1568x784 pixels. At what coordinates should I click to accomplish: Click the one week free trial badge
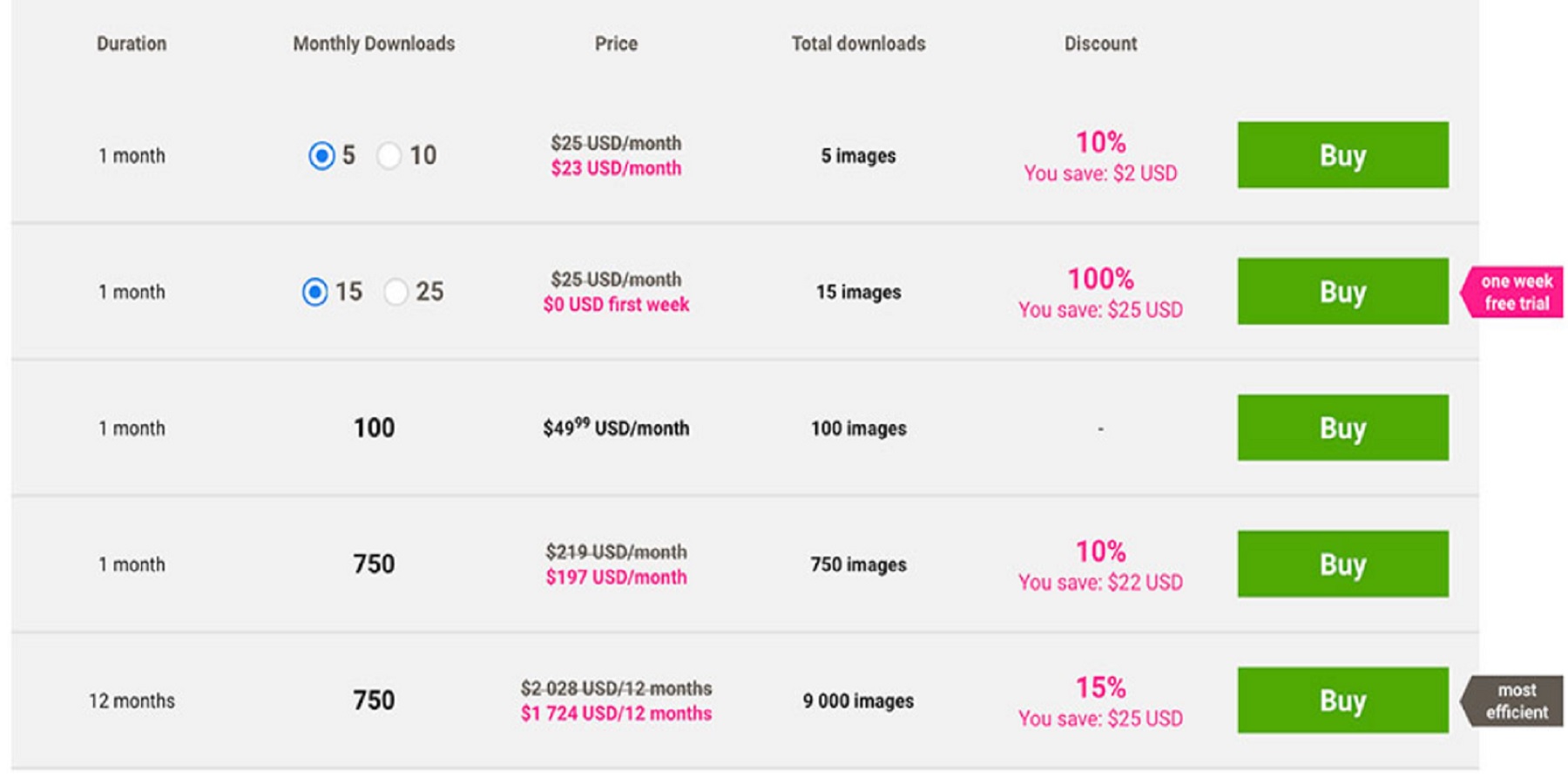1513,292
